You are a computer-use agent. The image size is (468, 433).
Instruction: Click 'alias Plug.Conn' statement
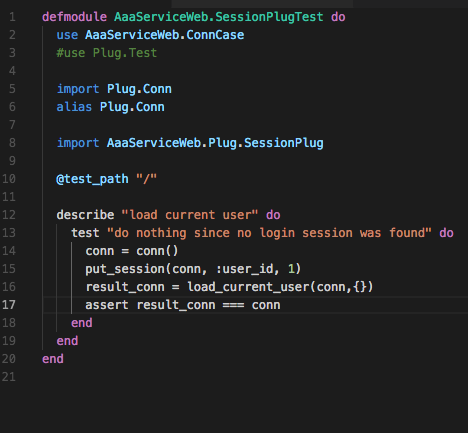pos(110,107)
